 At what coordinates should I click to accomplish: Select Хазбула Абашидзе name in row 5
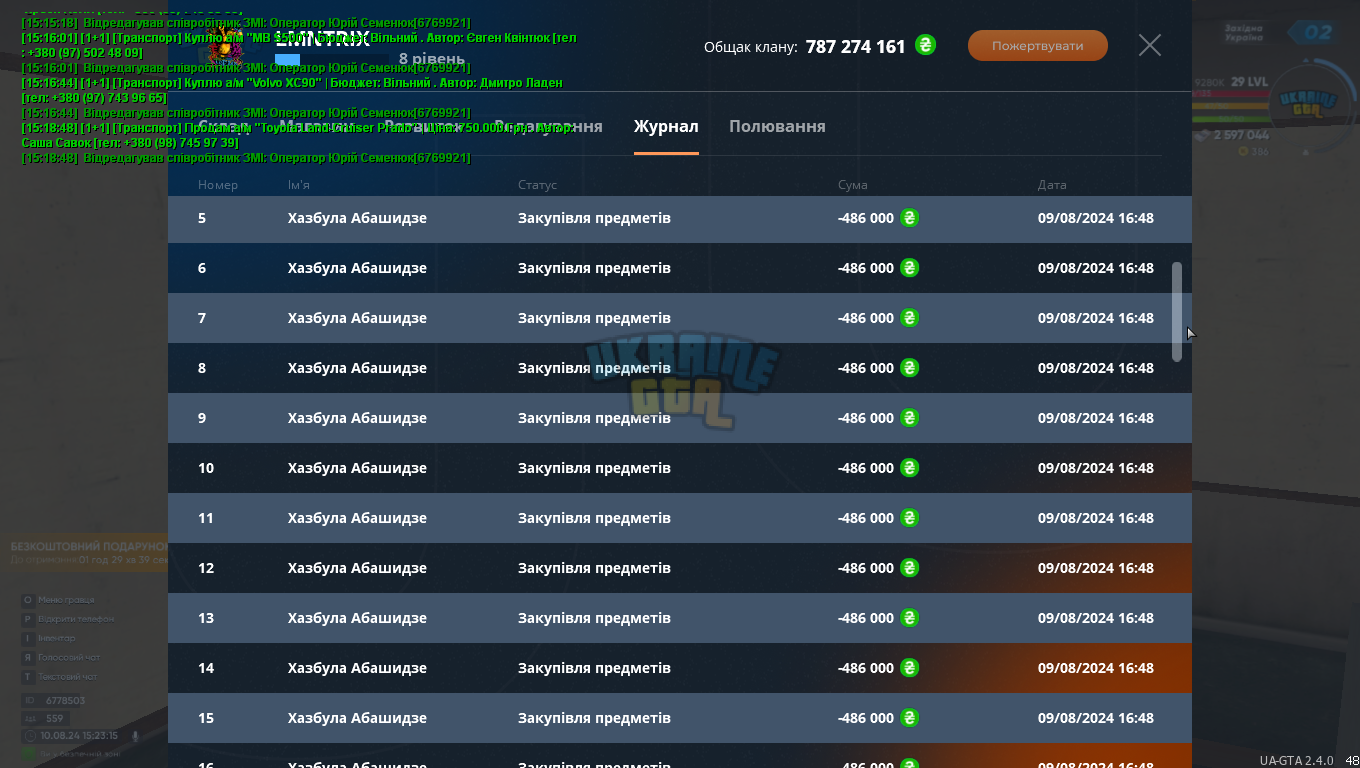[357, 218]
